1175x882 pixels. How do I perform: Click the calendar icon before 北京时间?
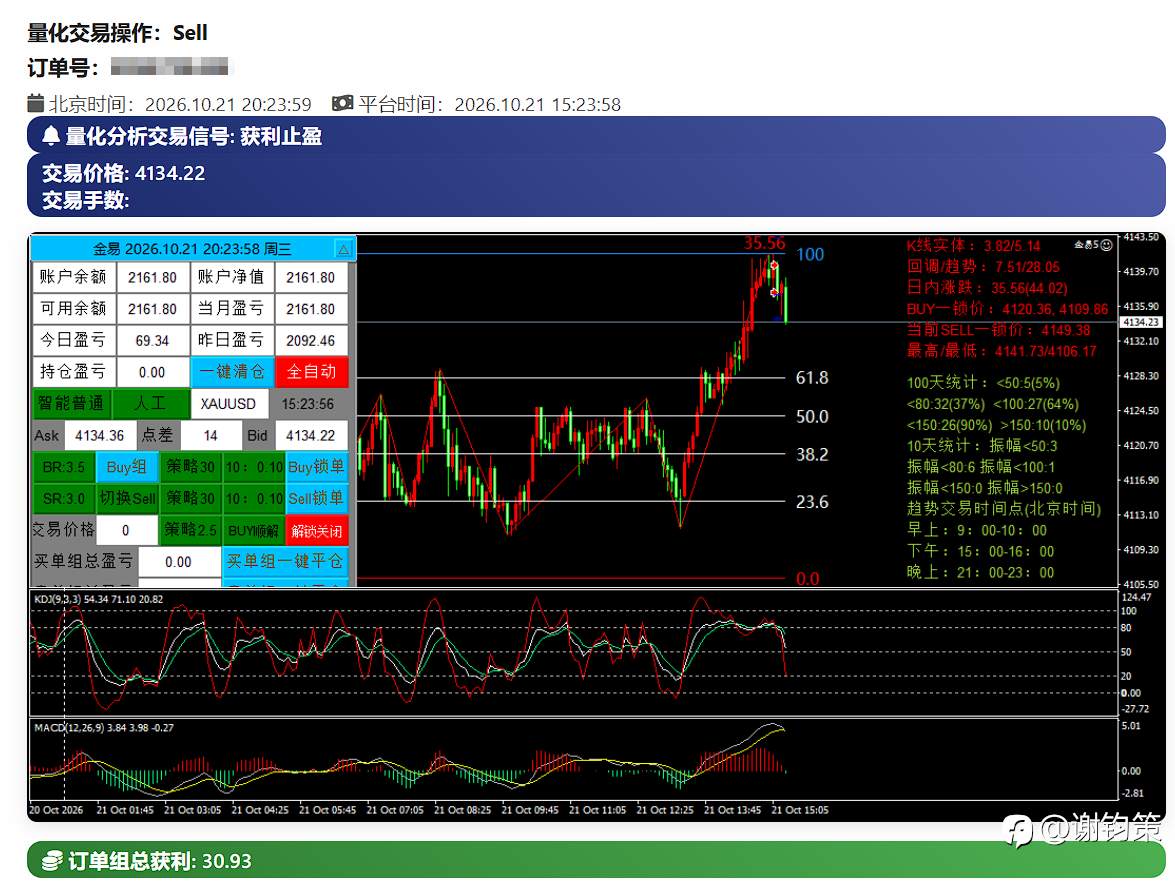tap(36, 103)
